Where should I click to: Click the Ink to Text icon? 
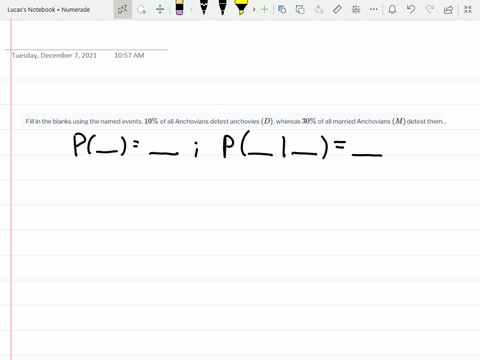tap(319, 9)
